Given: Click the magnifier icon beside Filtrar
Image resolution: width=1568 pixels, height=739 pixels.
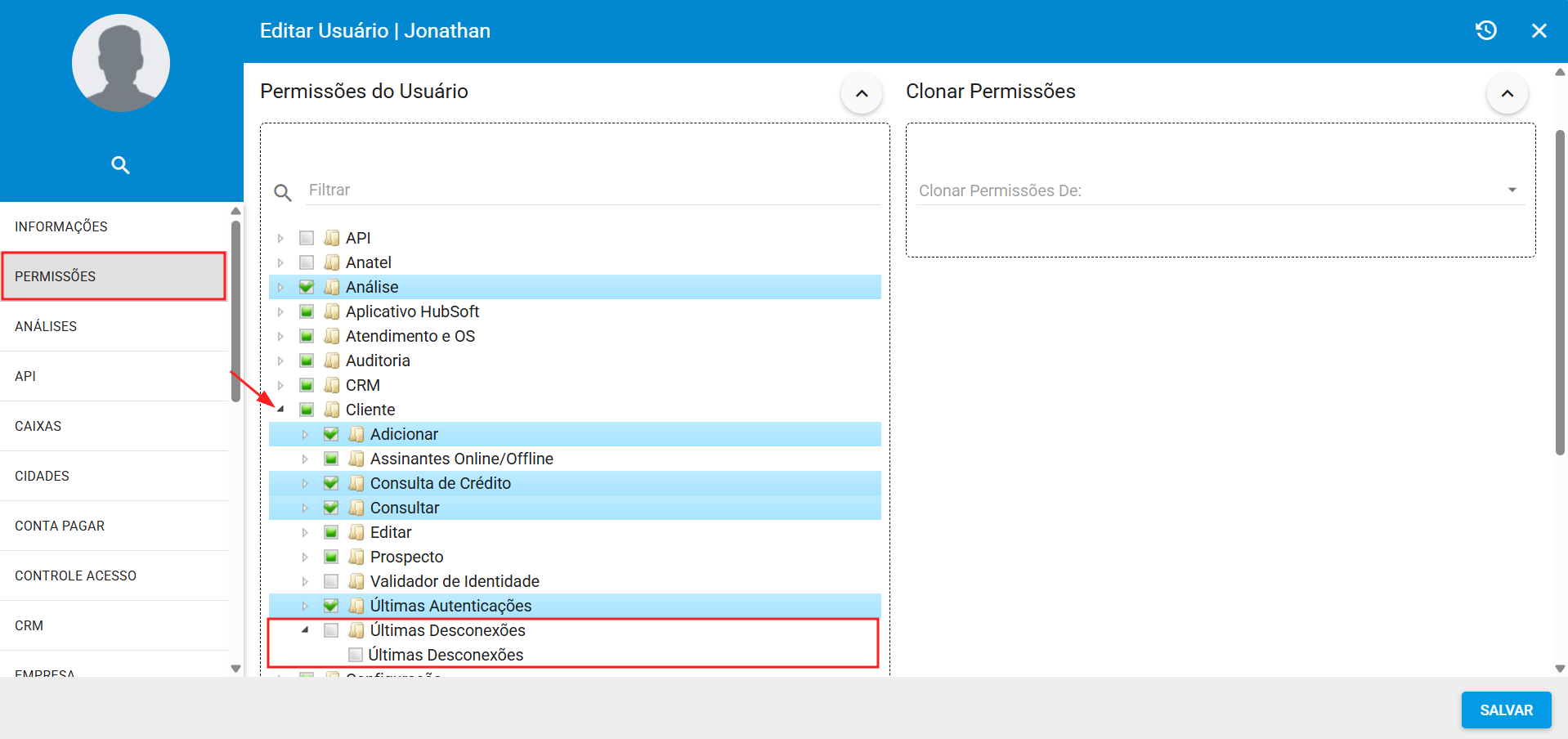Looking at the screenshot, I should coord(283,192).
